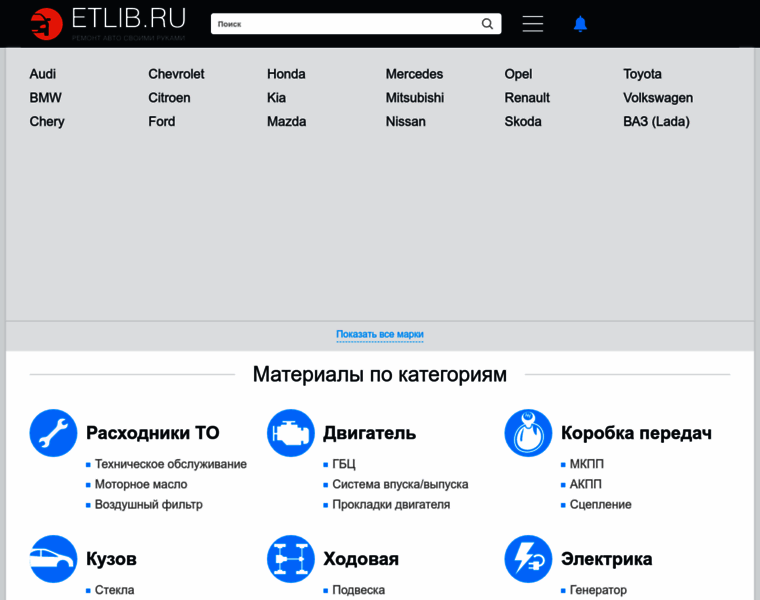Select the МКПП subcategory
This screenshot has height=600, width=760.
pyautogui.click(x=587, y=464)
